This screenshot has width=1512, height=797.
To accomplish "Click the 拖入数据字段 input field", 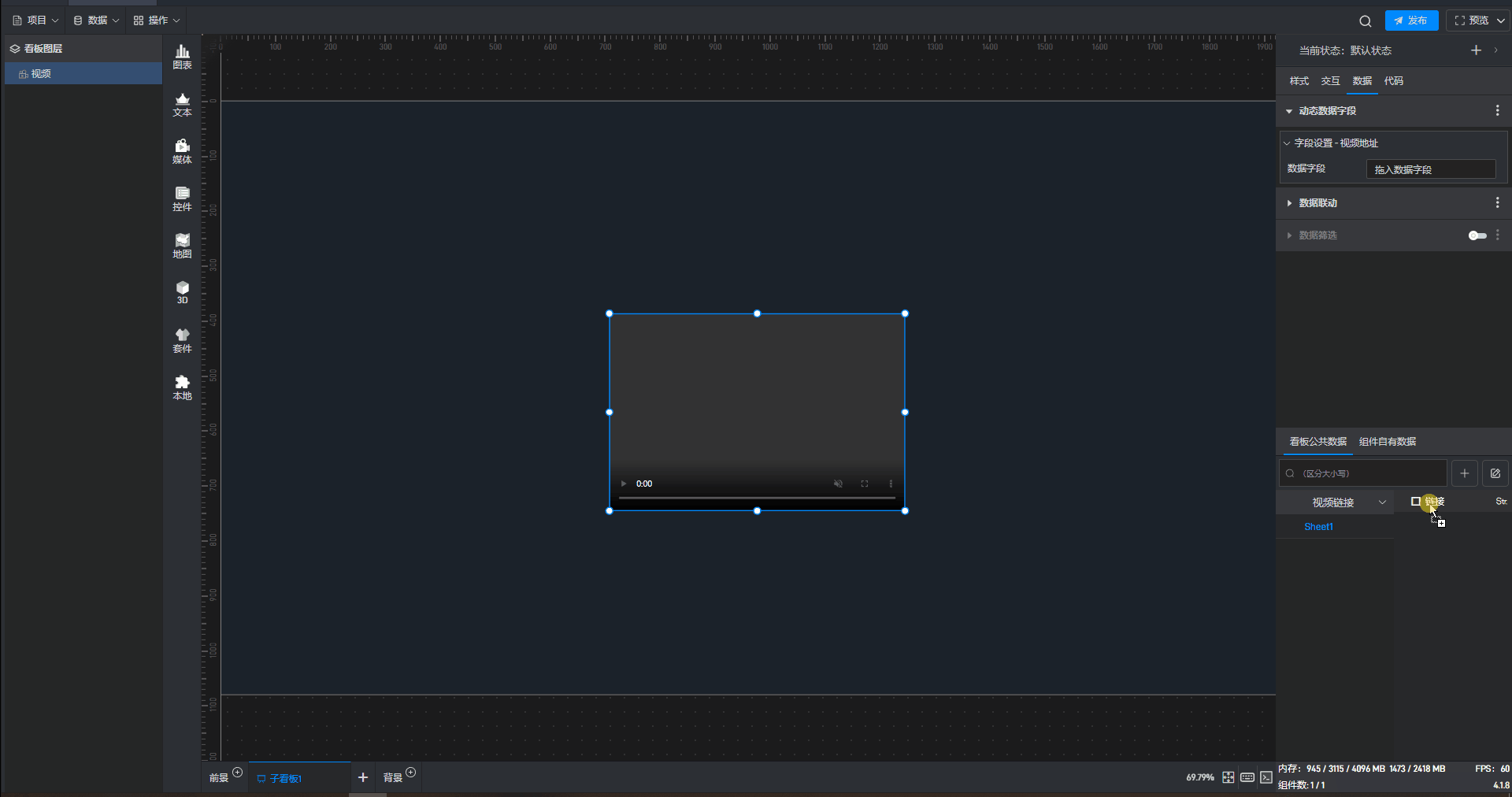I will click(1430, 169).
